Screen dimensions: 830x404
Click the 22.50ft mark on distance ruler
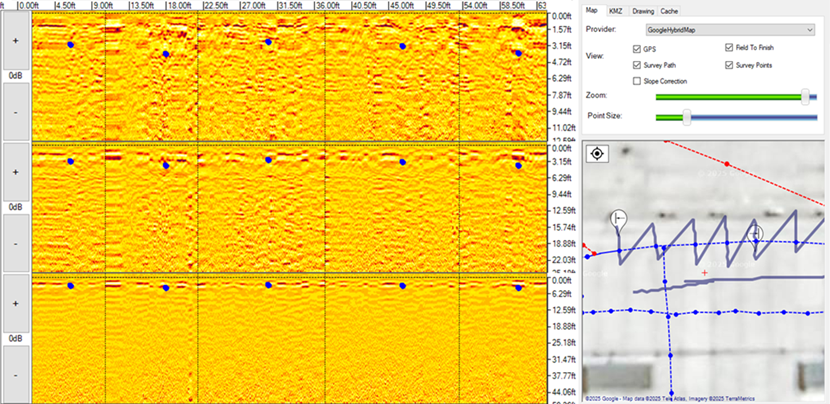pos(215,5)
